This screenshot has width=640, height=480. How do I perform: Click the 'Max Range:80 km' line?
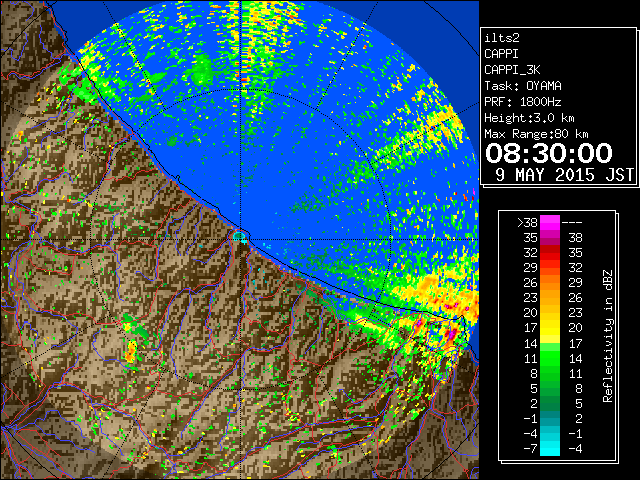coord(536,134)
